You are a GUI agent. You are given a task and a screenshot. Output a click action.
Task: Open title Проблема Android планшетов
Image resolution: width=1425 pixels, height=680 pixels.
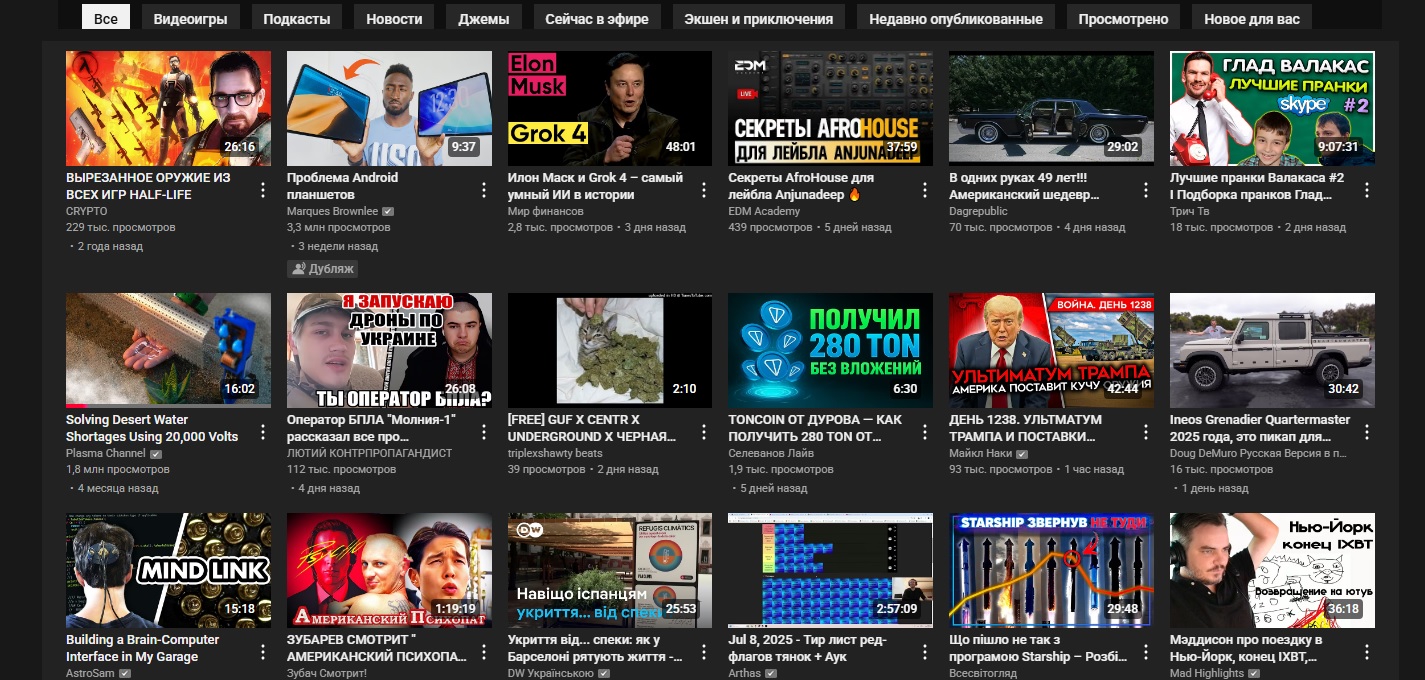[342, 186]
